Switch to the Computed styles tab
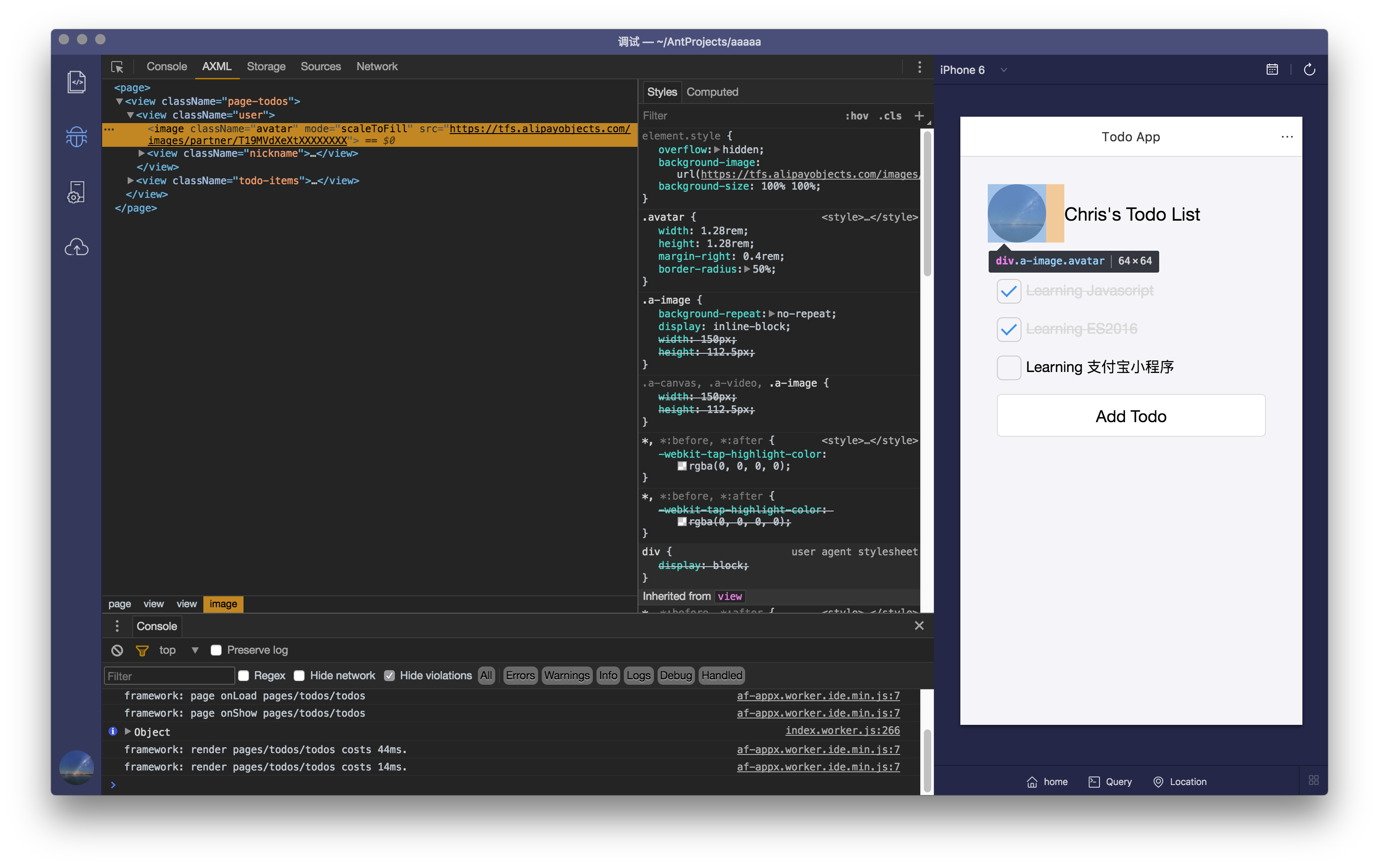Image resolution: width=1379 pixels, height=868 pixels. click(712, 92)
